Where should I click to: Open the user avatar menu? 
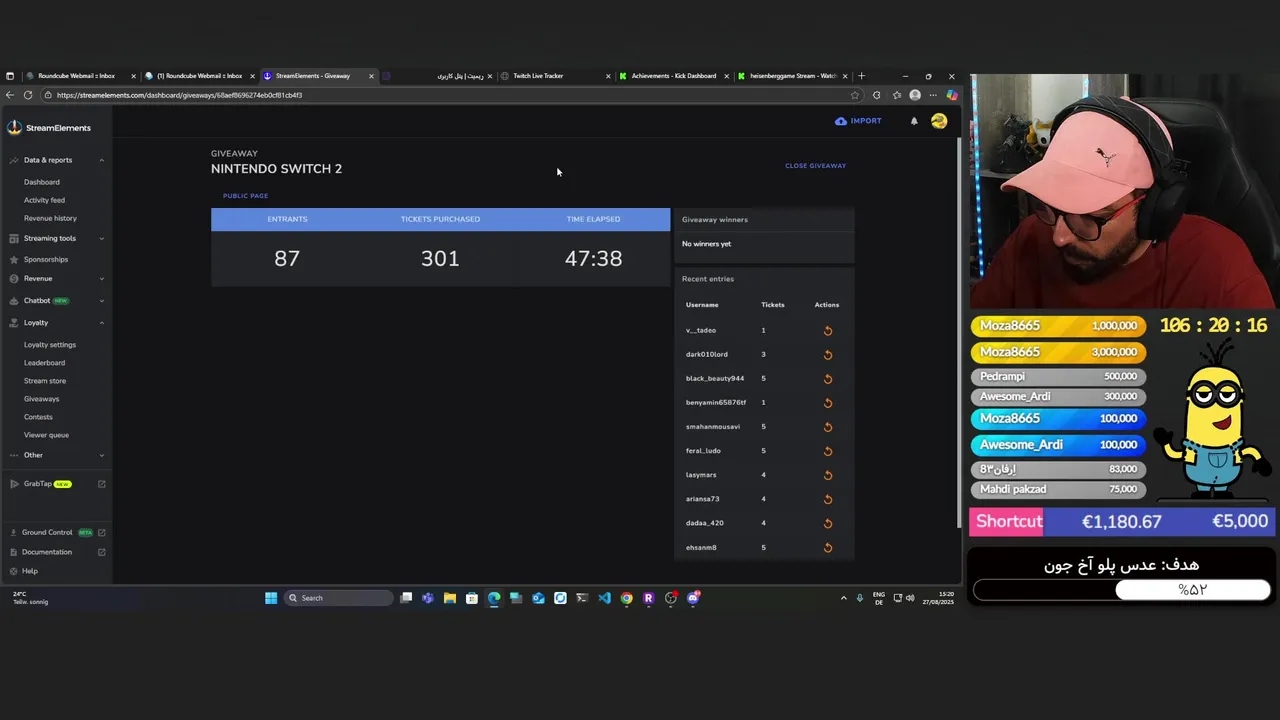point(939,121)
